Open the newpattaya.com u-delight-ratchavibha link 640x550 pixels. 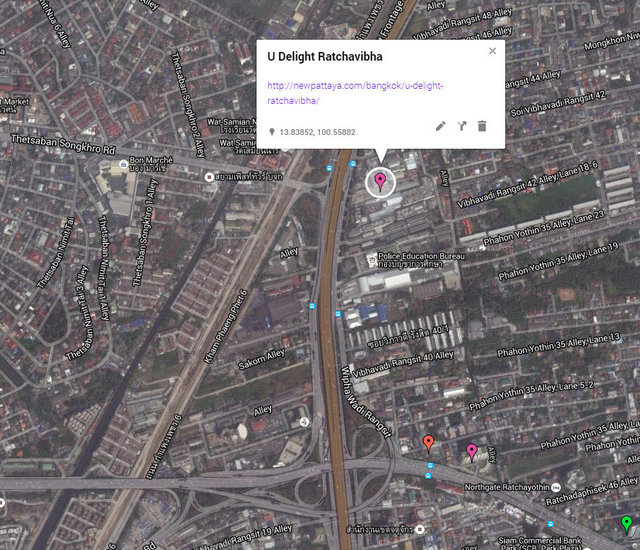(x=355, y=93)
